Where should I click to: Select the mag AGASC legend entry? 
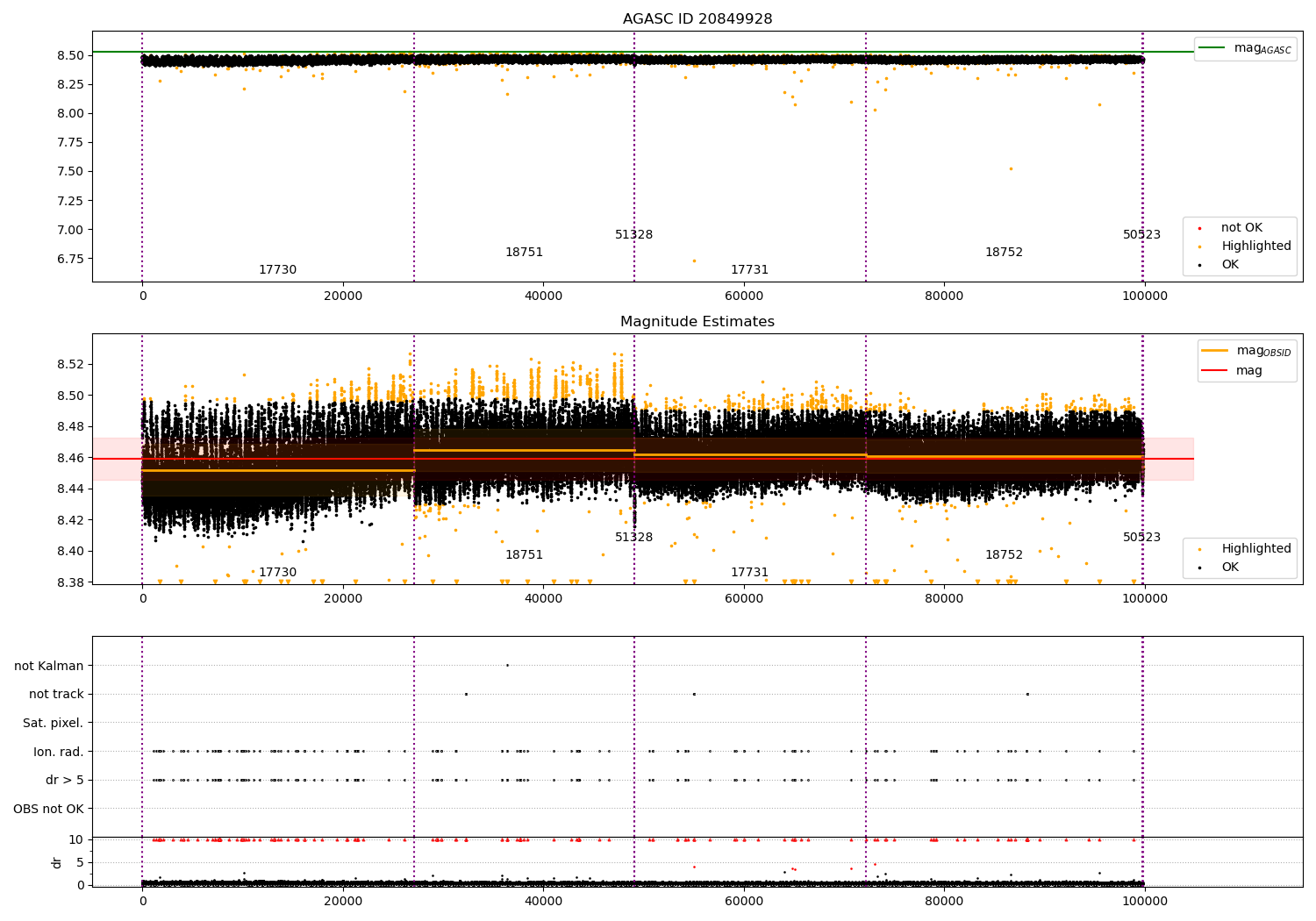[1245, 48]
